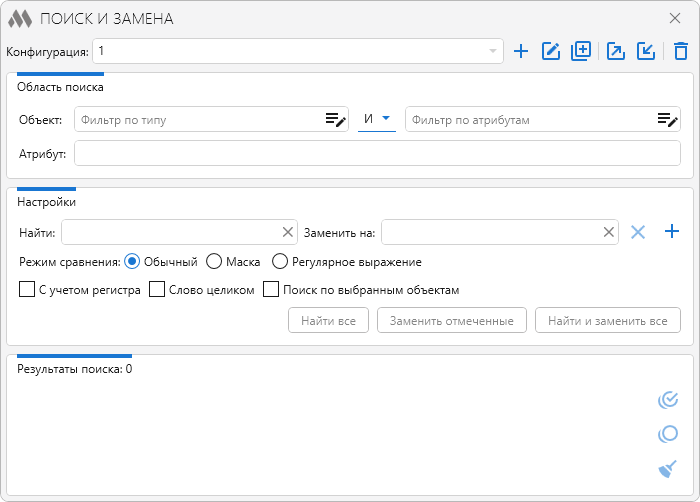Click into the 'Атрибут' input field
Screen dimensions: 700x502
coord(377,153)
